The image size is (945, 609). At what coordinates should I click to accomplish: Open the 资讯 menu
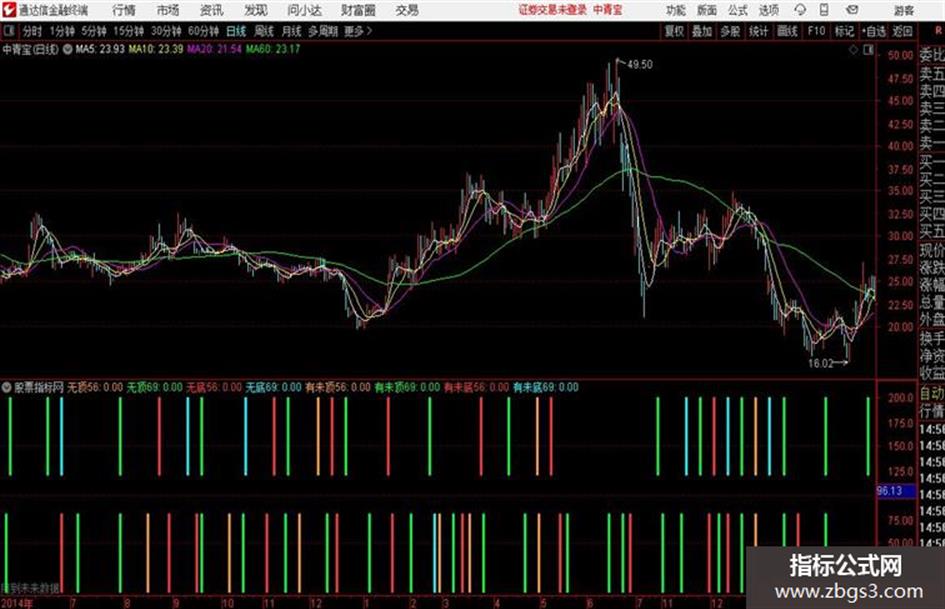click(211, 10)
